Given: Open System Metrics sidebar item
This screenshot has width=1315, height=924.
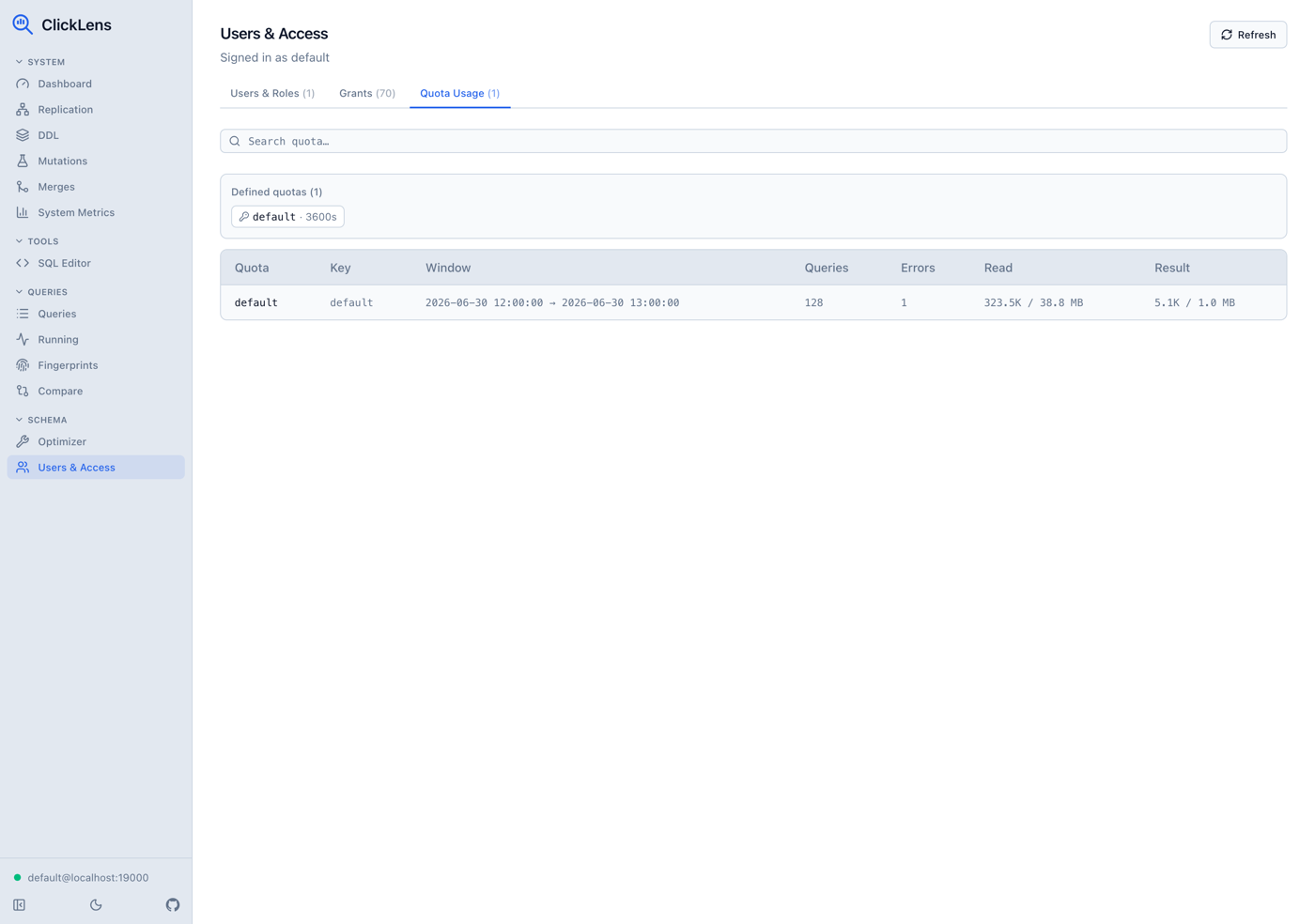Looking at the screenshot, I should pos(96,212).
